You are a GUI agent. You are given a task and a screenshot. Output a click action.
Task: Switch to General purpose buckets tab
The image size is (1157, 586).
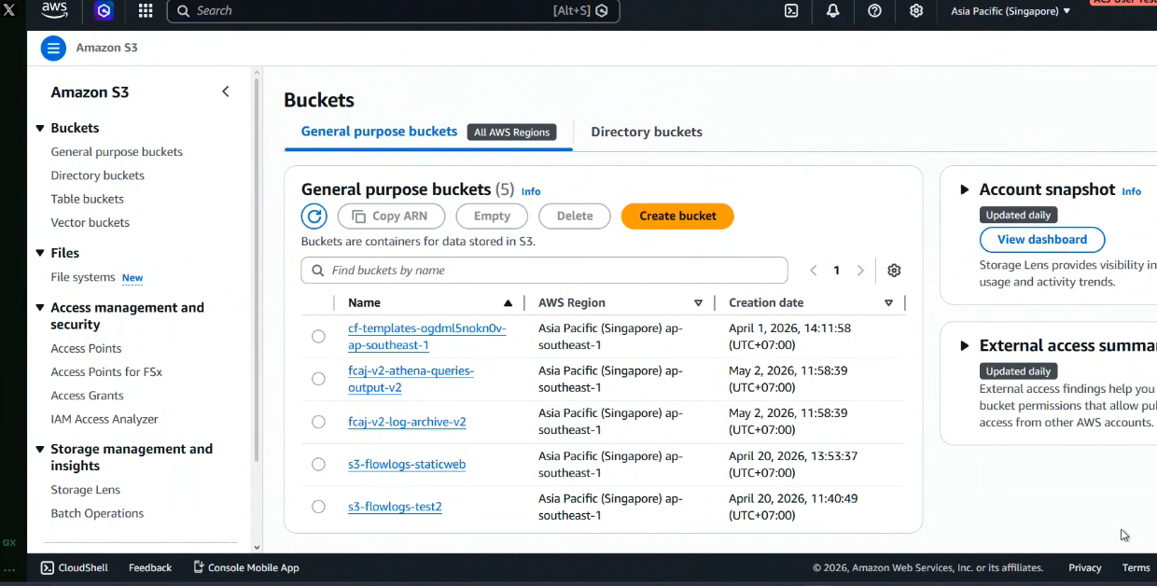(379, 131)
